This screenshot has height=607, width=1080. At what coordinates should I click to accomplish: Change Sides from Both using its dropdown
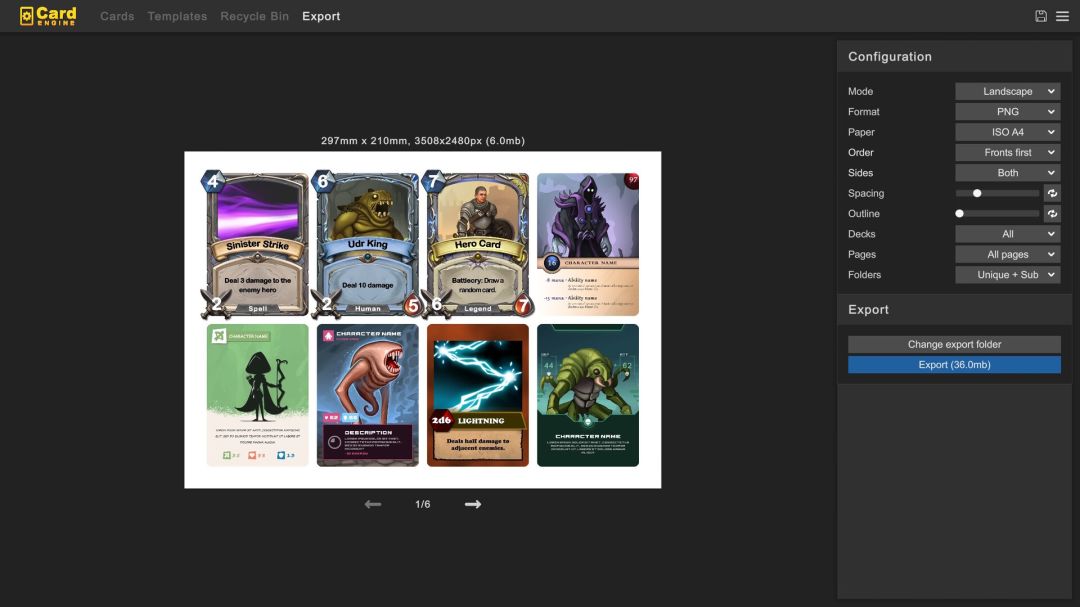click(x=1008, y=172)
